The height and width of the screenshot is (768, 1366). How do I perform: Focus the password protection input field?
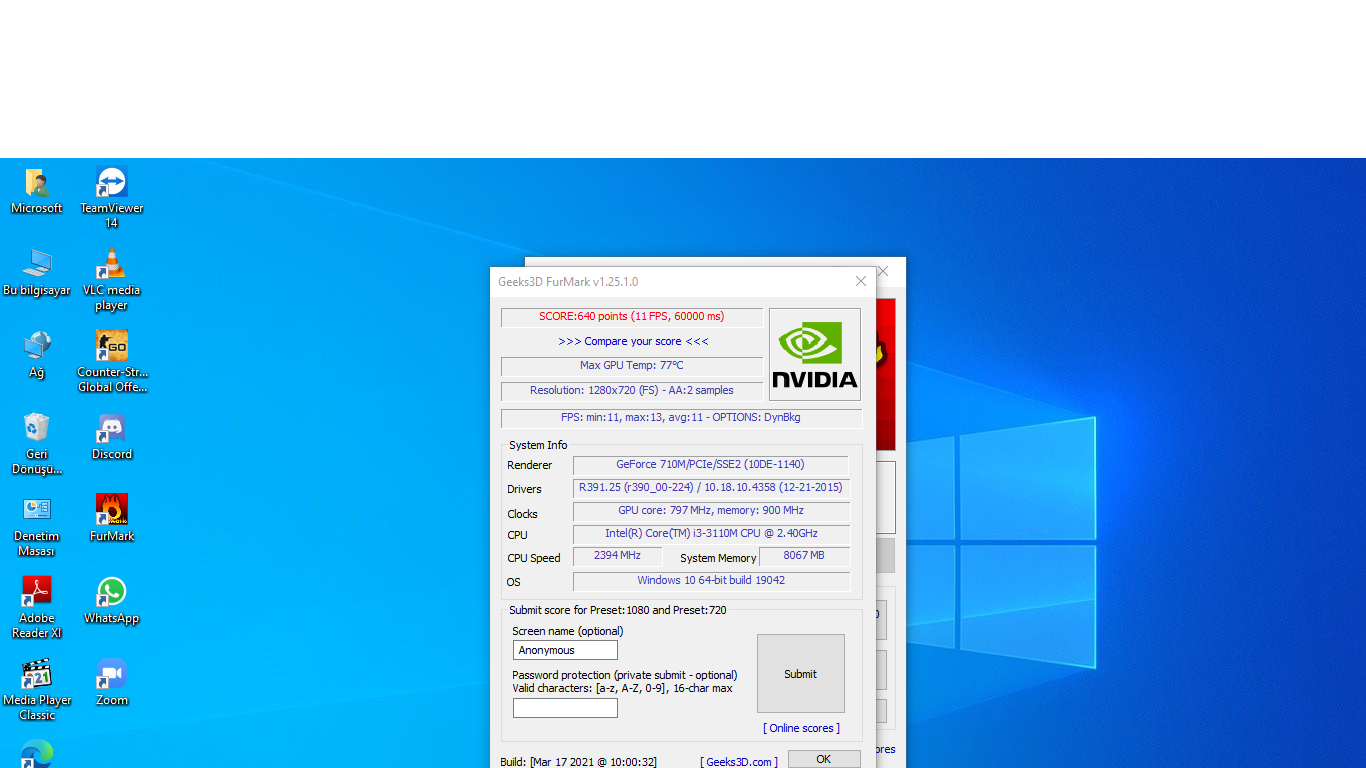click(x=565, y=708)
